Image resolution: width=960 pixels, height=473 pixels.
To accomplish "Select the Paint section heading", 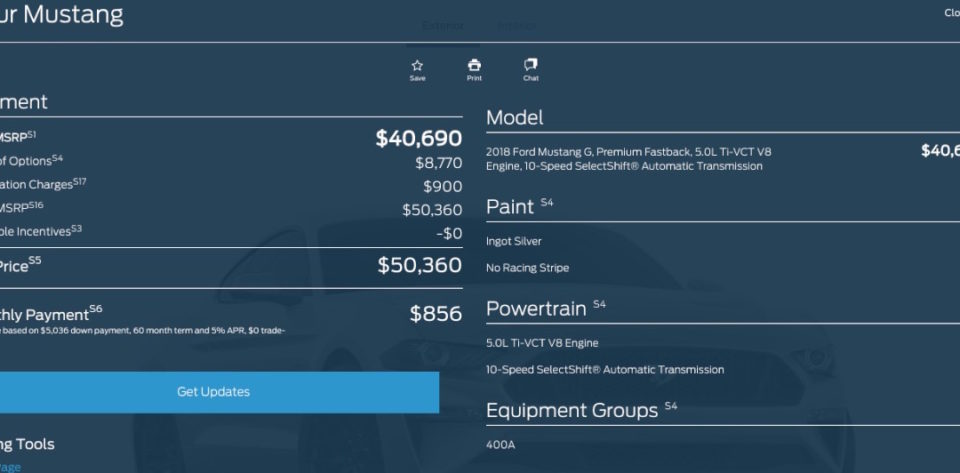I will point(510,207).
